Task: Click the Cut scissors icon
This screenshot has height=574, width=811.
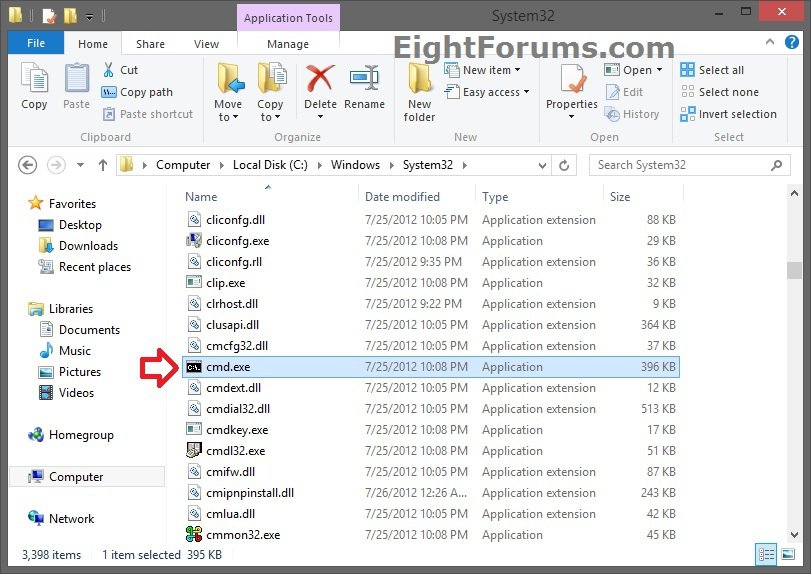Action: [109, 70]
